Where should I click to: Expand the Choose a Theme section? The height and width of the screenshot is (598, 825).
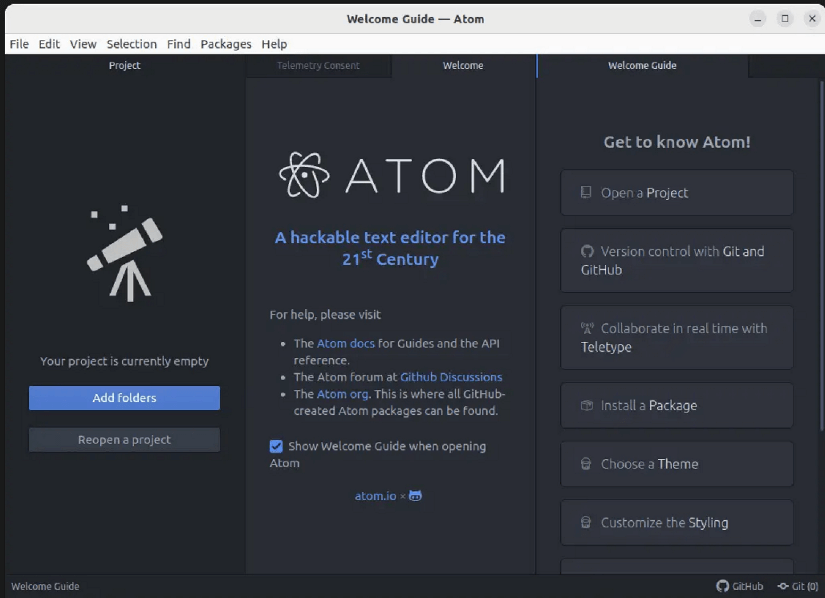pos(677,464)
